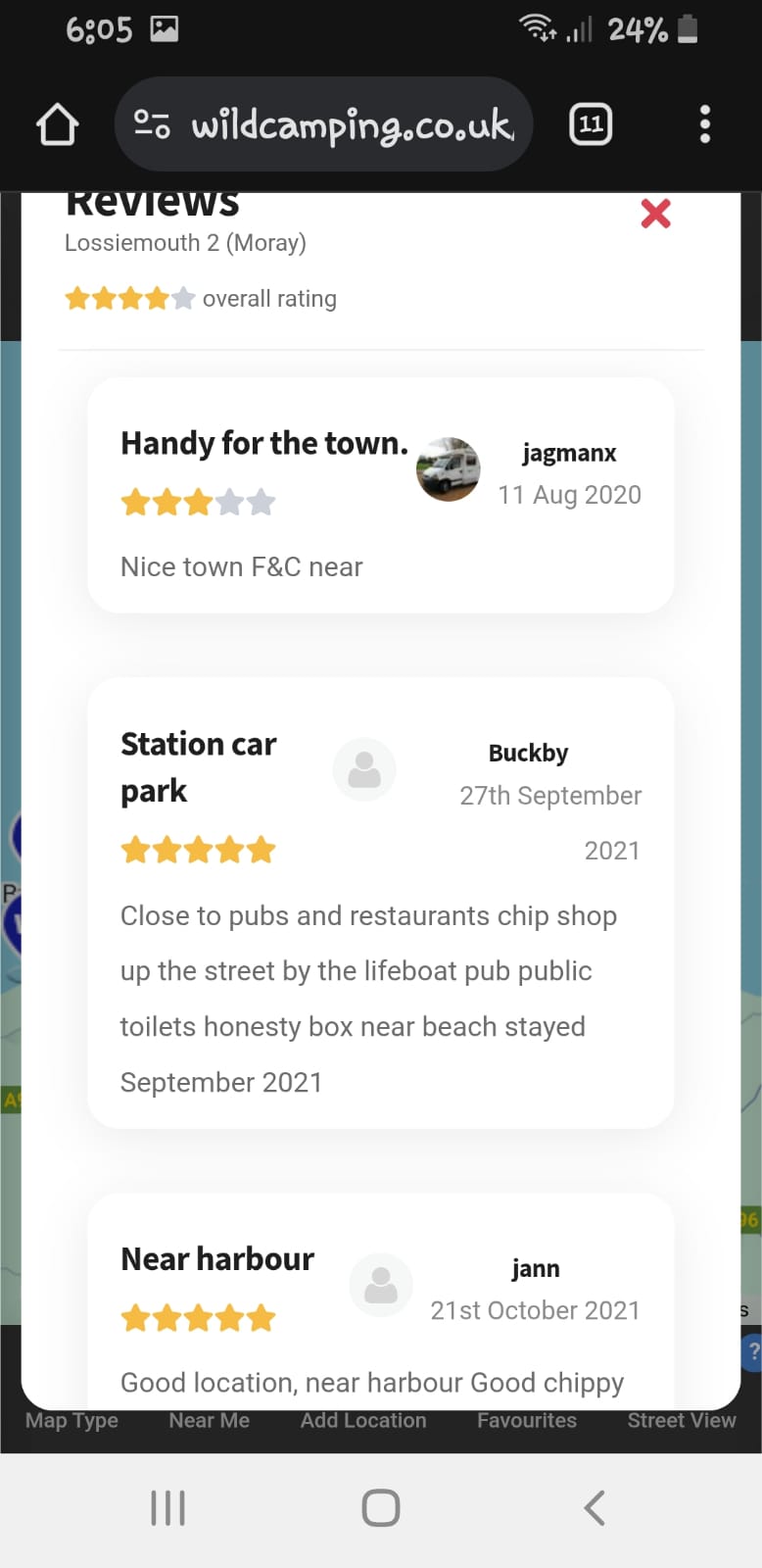Tap the browser home icon
762x1568 pixels.
coord(57,125)
